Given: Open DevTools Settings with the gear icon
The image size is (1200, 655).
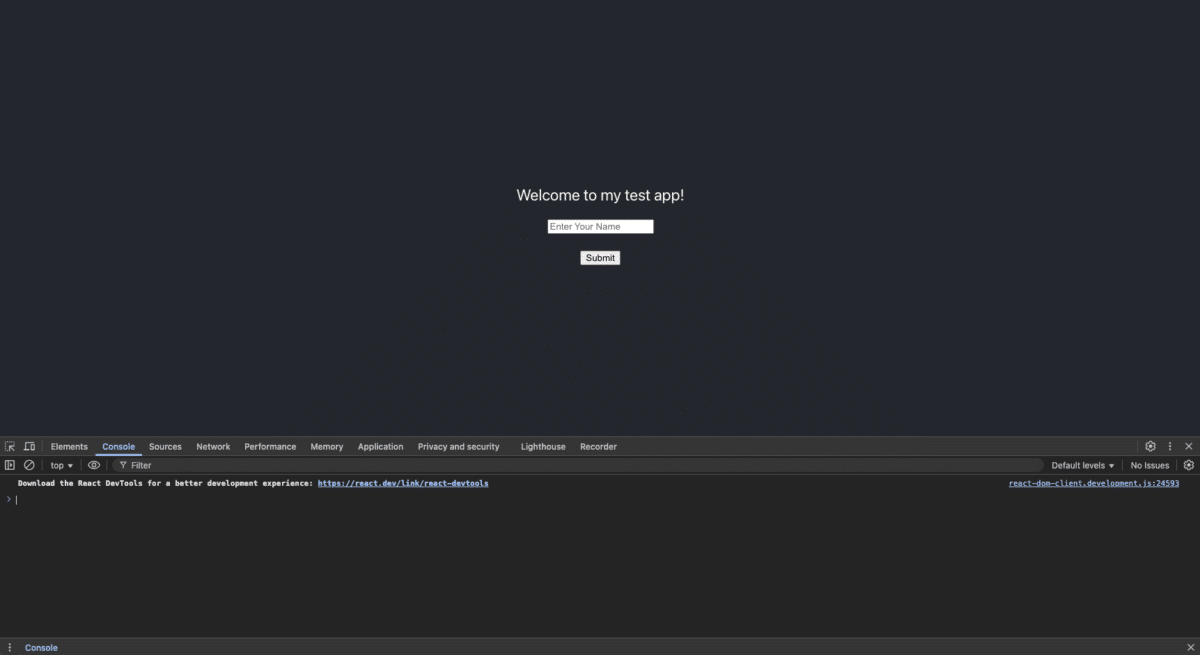Looking at the screenshot, I should (x=1151, y=446).
